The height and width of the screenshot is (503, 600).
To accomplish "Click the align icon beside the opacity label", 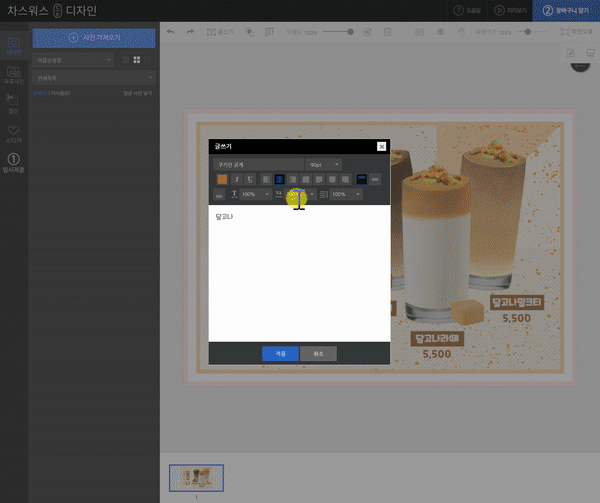I will click(x=269, y=32).
